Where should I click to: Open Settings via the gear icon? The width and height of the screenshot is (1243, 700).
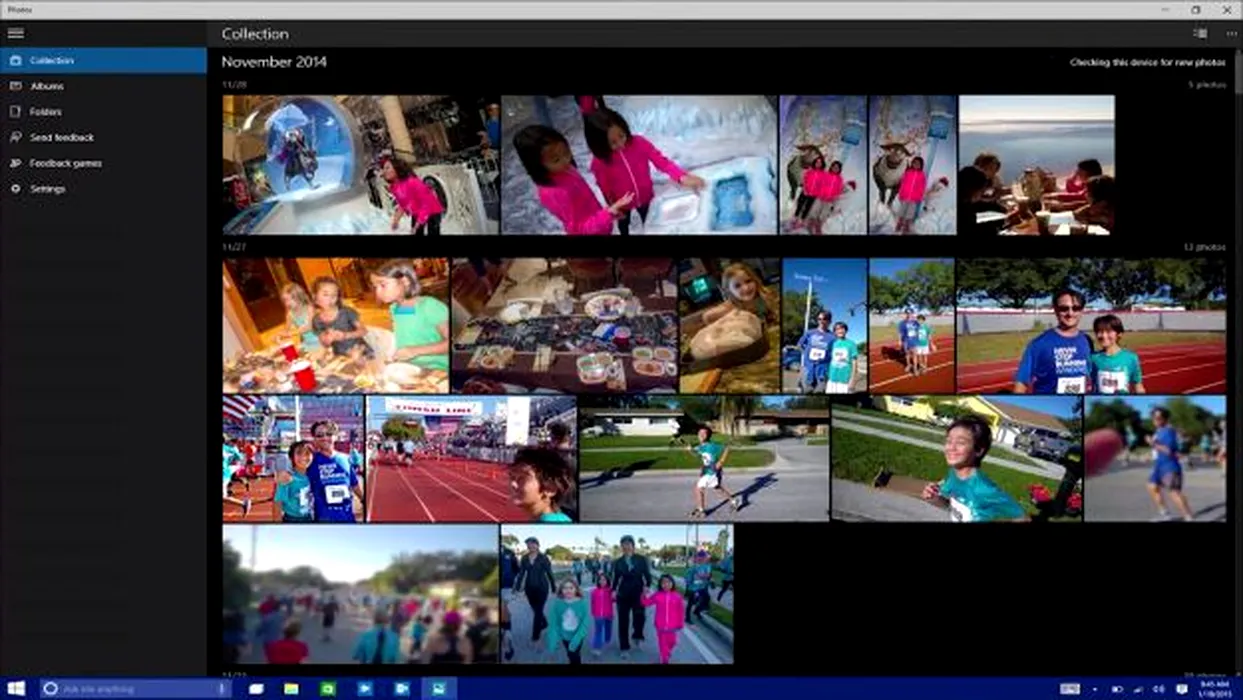click(16, 189)
